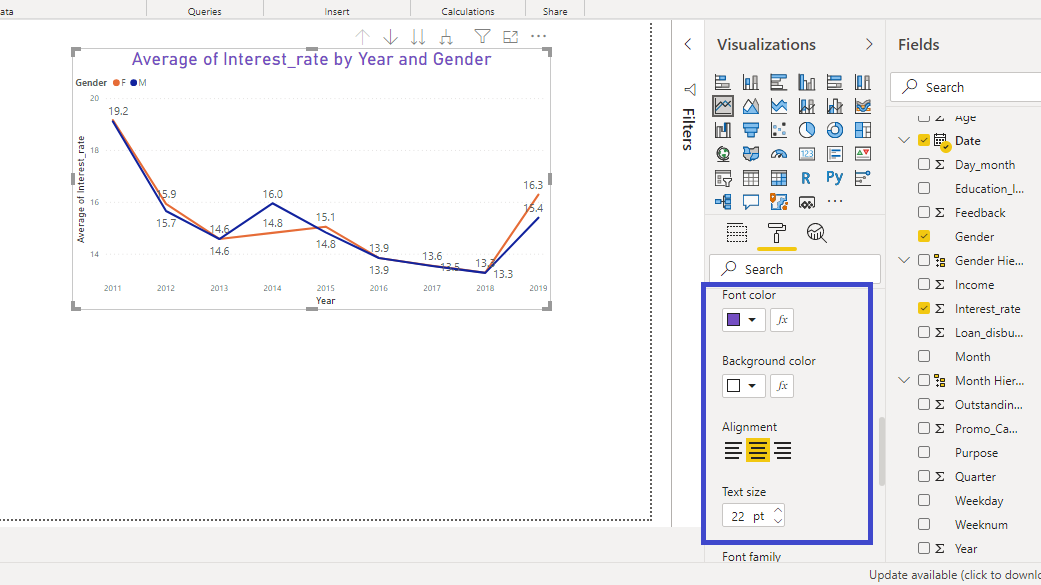Image resolution: width=1041 pixels, height=585 pixels.
Task: Pick the funnel chart visualization
Action: point(750,130)
